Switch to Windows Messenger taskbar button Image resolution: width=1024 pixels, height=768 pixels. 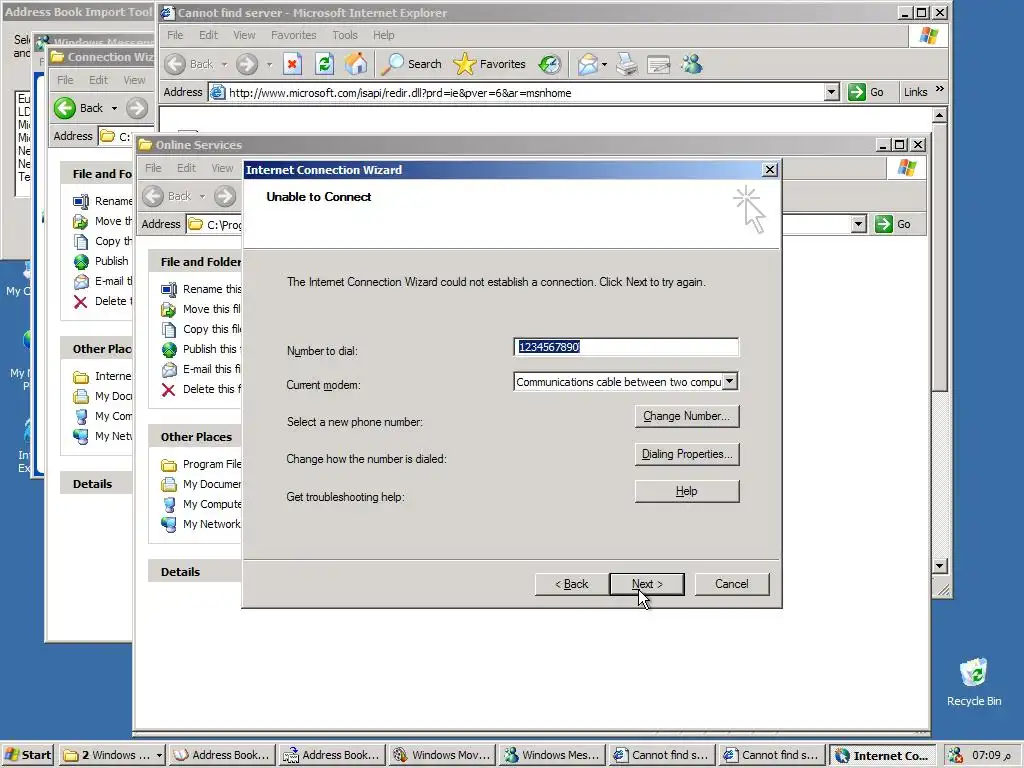coord(552,756)
